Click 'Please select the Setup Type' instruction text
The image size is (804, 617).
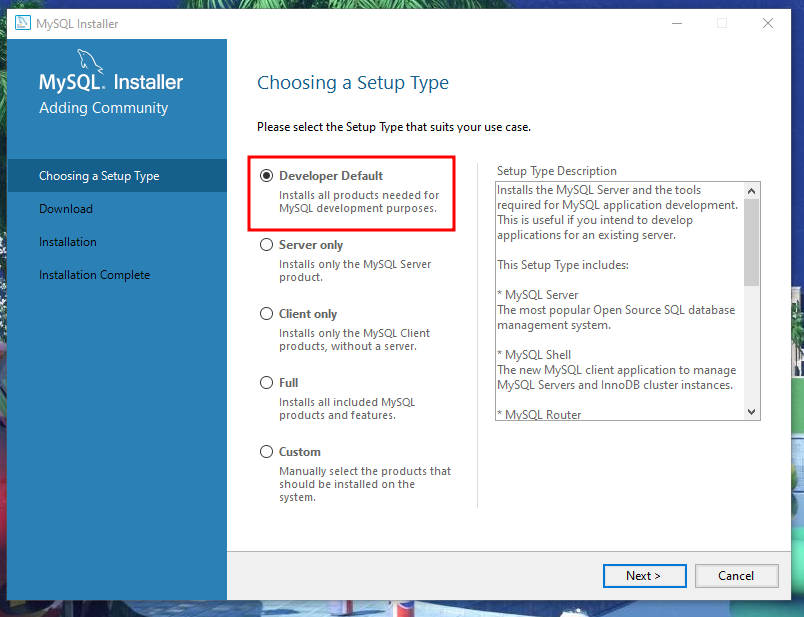pyautogui.click(x=394, y=127)
